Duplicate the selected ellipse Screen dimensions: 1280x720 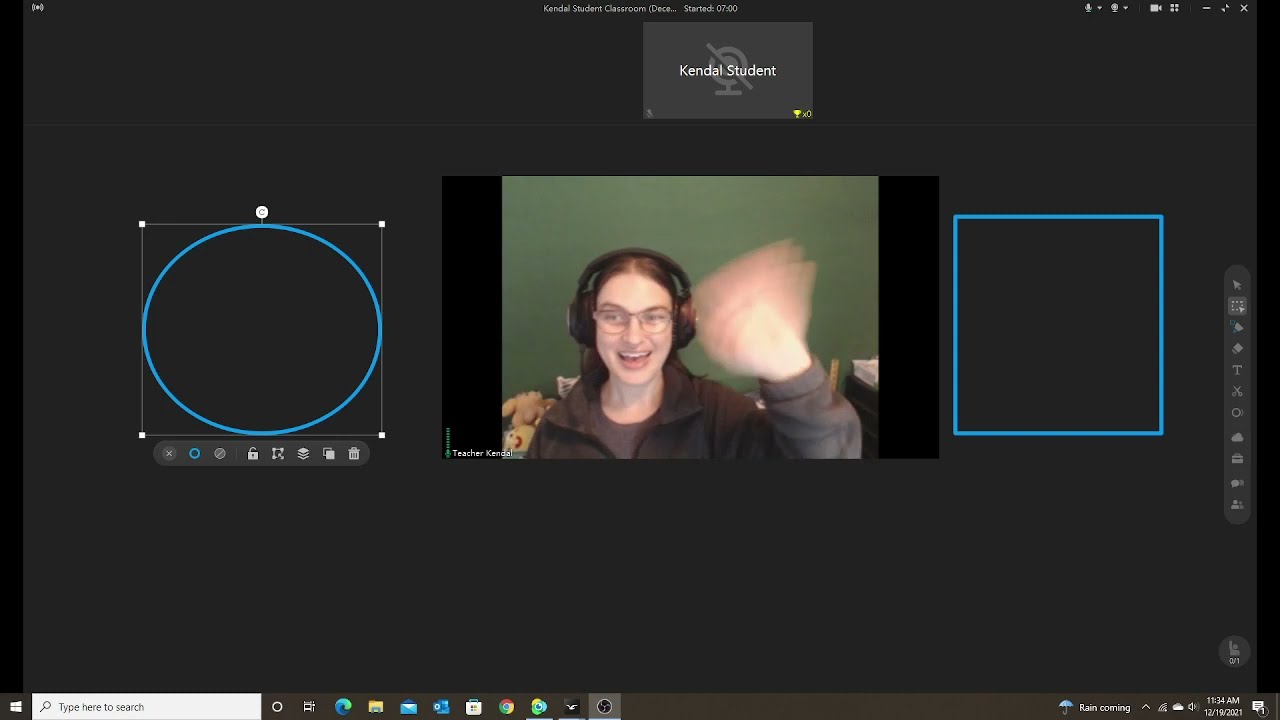[329, 454]
